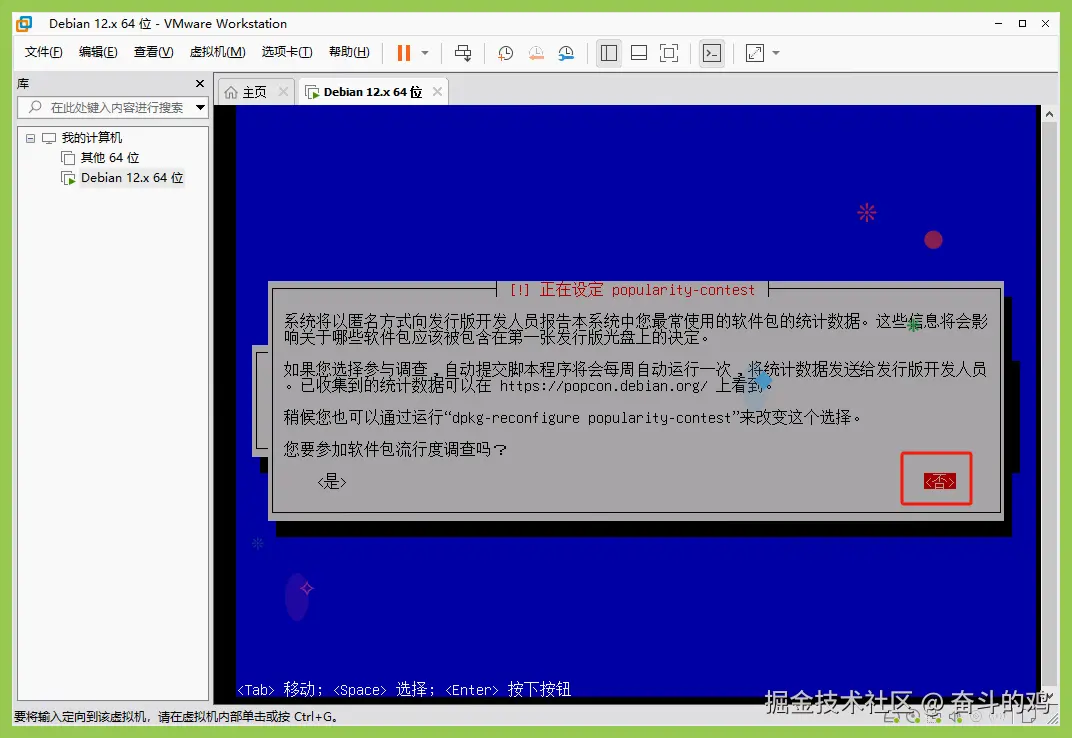1072x738 pixels.
Task: Click the 其他 64 位 VM icon
Action: click(68, 159)
